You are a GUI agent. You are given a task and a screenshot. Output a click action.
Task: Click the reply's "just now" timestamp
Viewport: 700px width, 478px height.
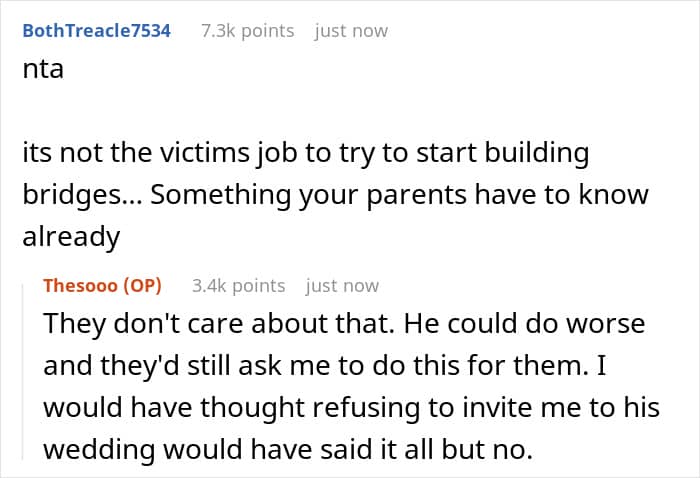pos(343,286)
